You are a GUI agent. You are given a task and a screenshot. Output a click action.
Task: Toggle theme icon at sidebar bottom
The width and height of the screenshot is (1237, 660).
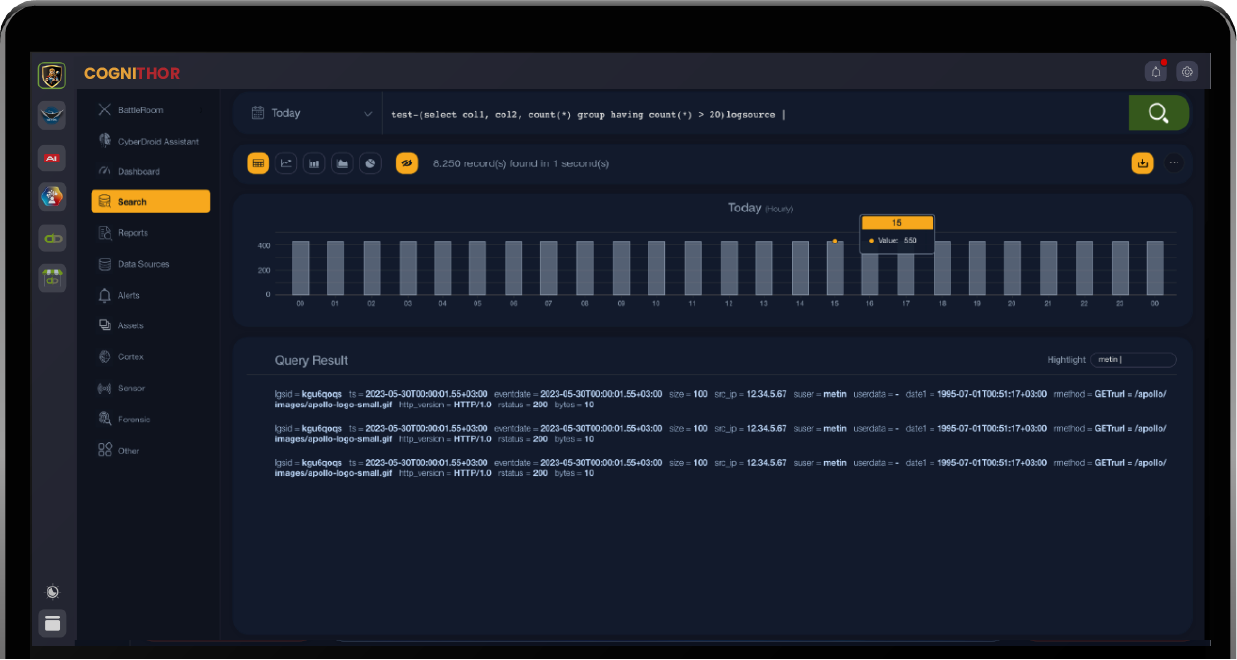tap(52, 592)
